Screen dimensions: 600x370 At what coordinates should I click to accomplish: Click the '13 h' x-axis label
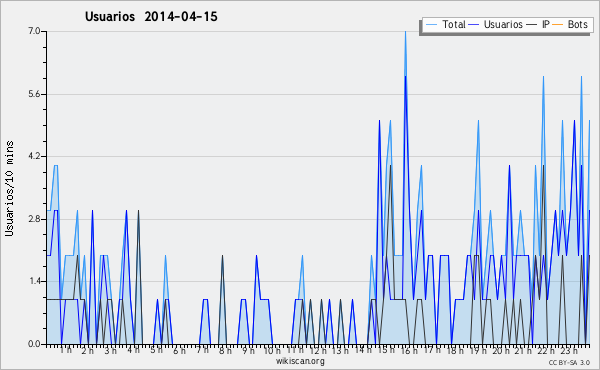coord(340,351)
